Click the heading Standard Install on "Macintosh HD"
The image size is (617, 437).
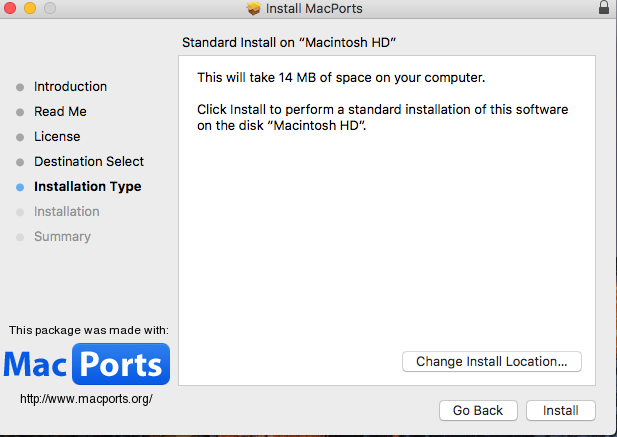289,42
